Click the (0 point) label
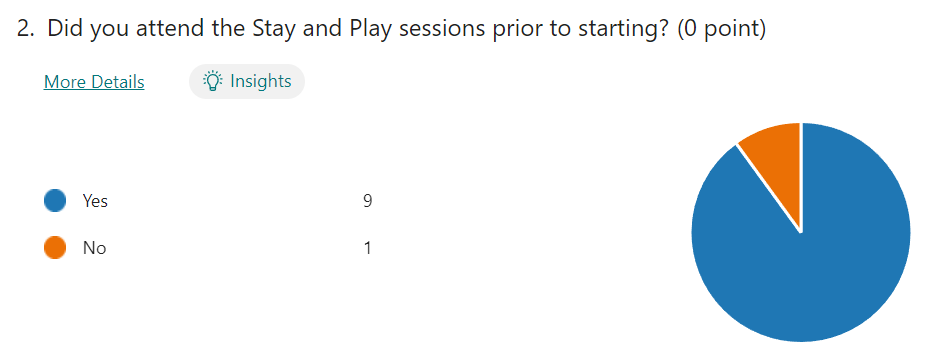 (x=721, y=29)
